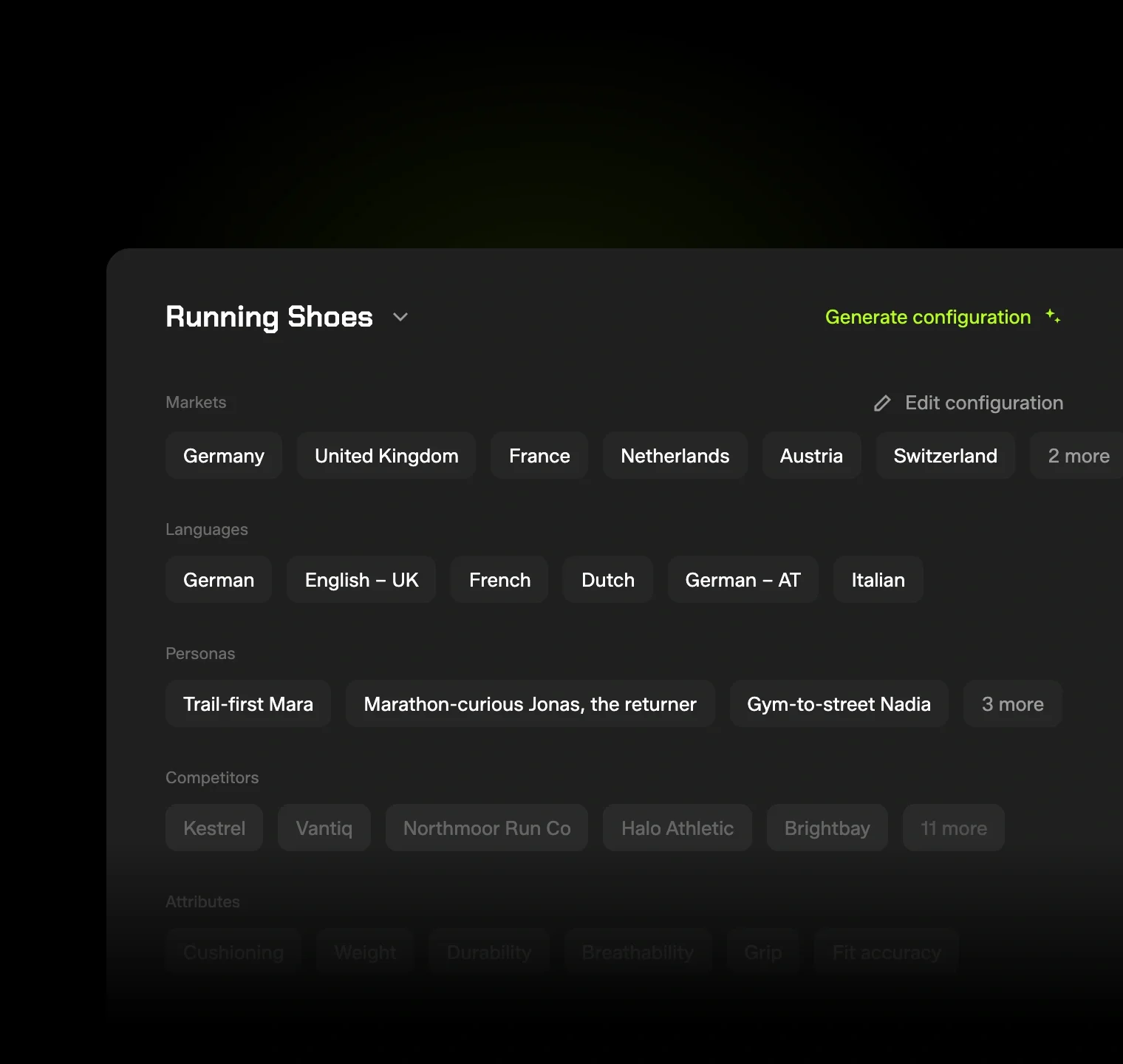
Task: Open the Trail-first Mara persona
Action: 248,704
